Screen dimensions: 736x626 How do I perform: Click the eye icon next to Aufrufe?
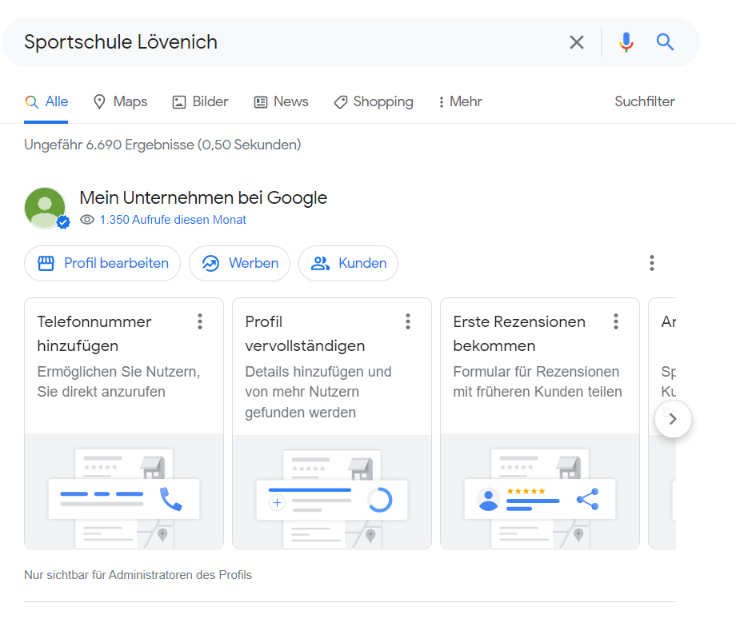click(87, 220)
